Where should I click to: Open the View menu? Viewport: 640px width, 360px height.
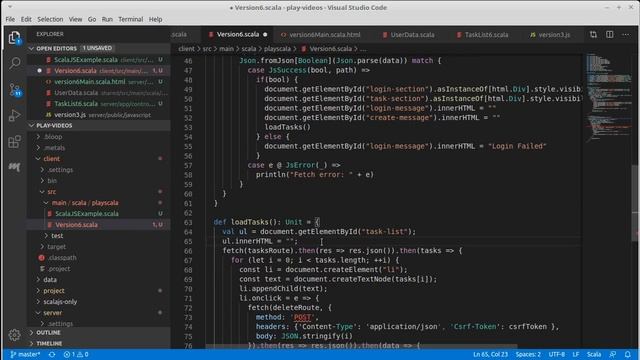coord(76,19)
